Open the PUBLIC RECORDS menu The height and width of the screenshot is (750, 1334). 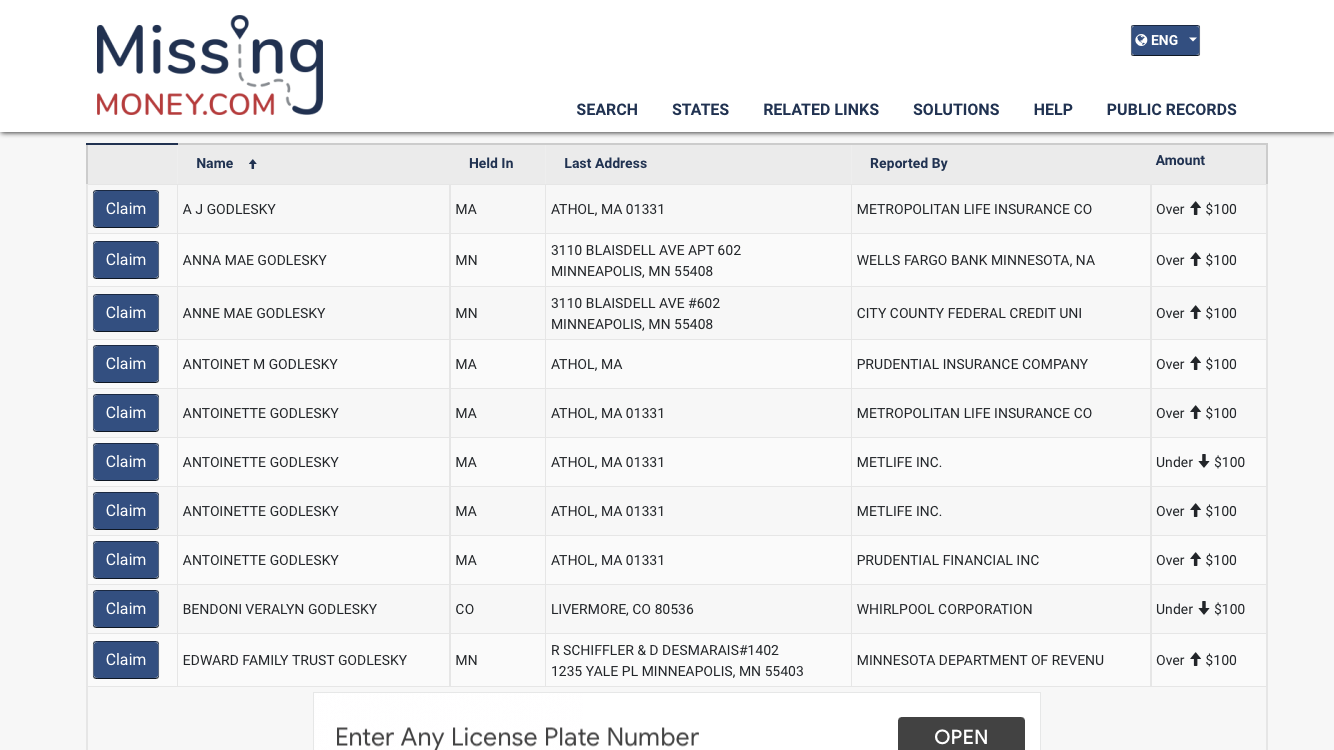[1171, 110]
